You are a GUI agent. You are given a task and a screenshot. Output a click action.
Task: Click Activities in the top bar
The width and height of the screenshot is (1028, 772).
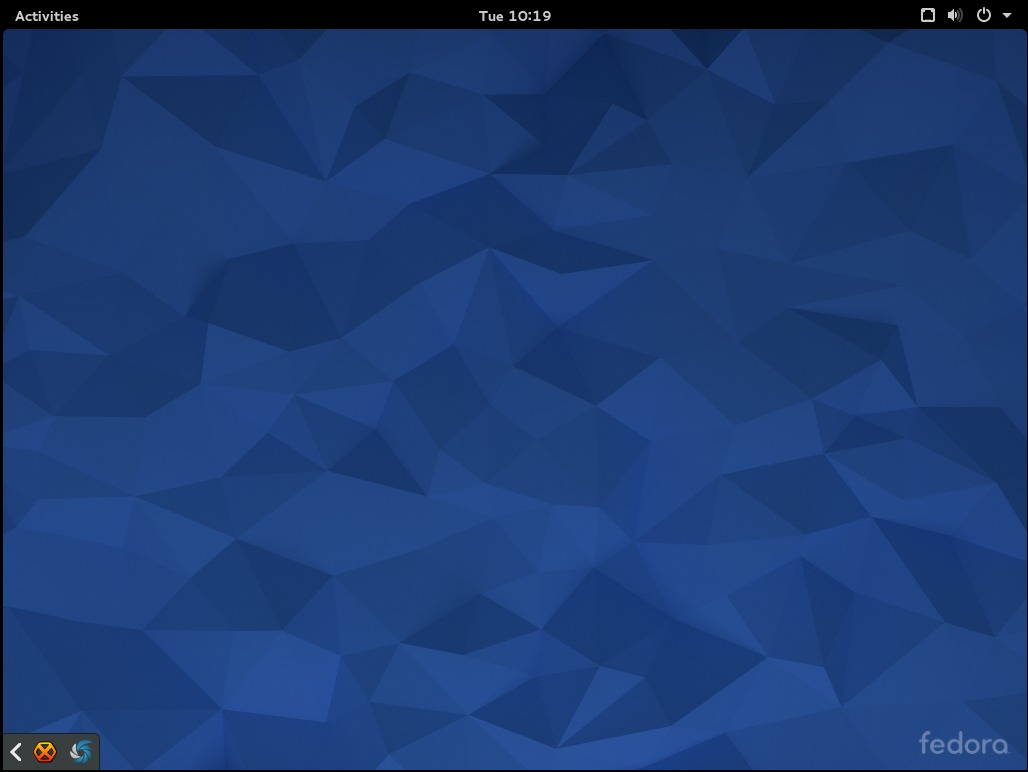coord(46,15)
